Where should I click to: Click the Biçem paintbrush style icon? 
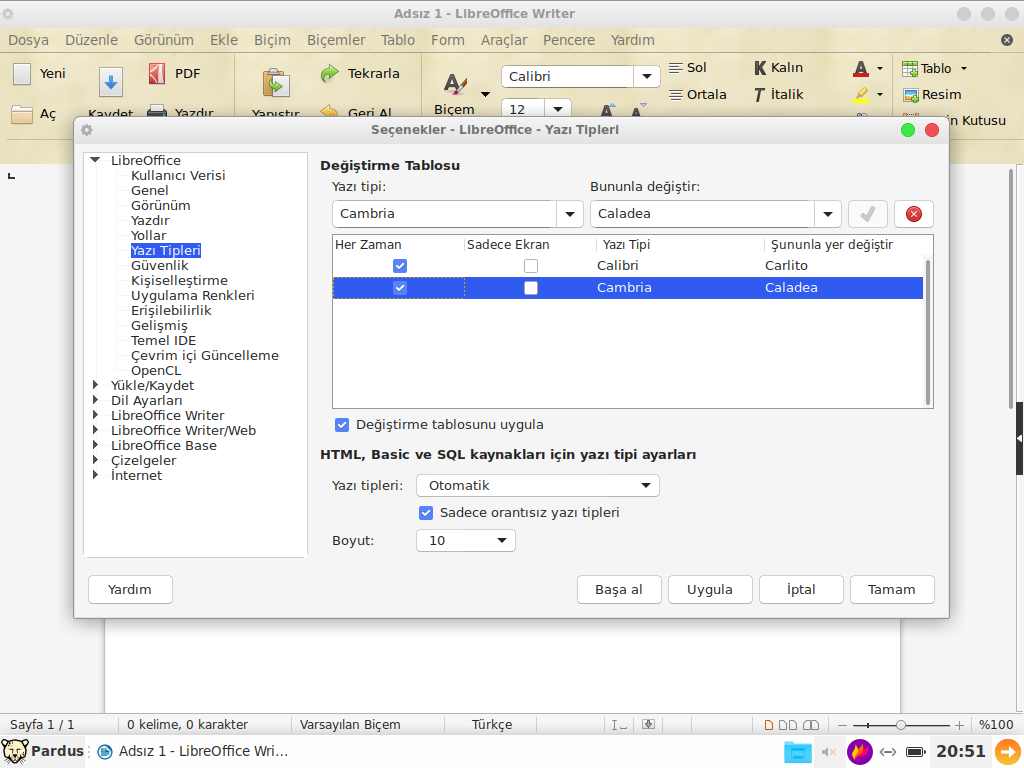[455, 84]
